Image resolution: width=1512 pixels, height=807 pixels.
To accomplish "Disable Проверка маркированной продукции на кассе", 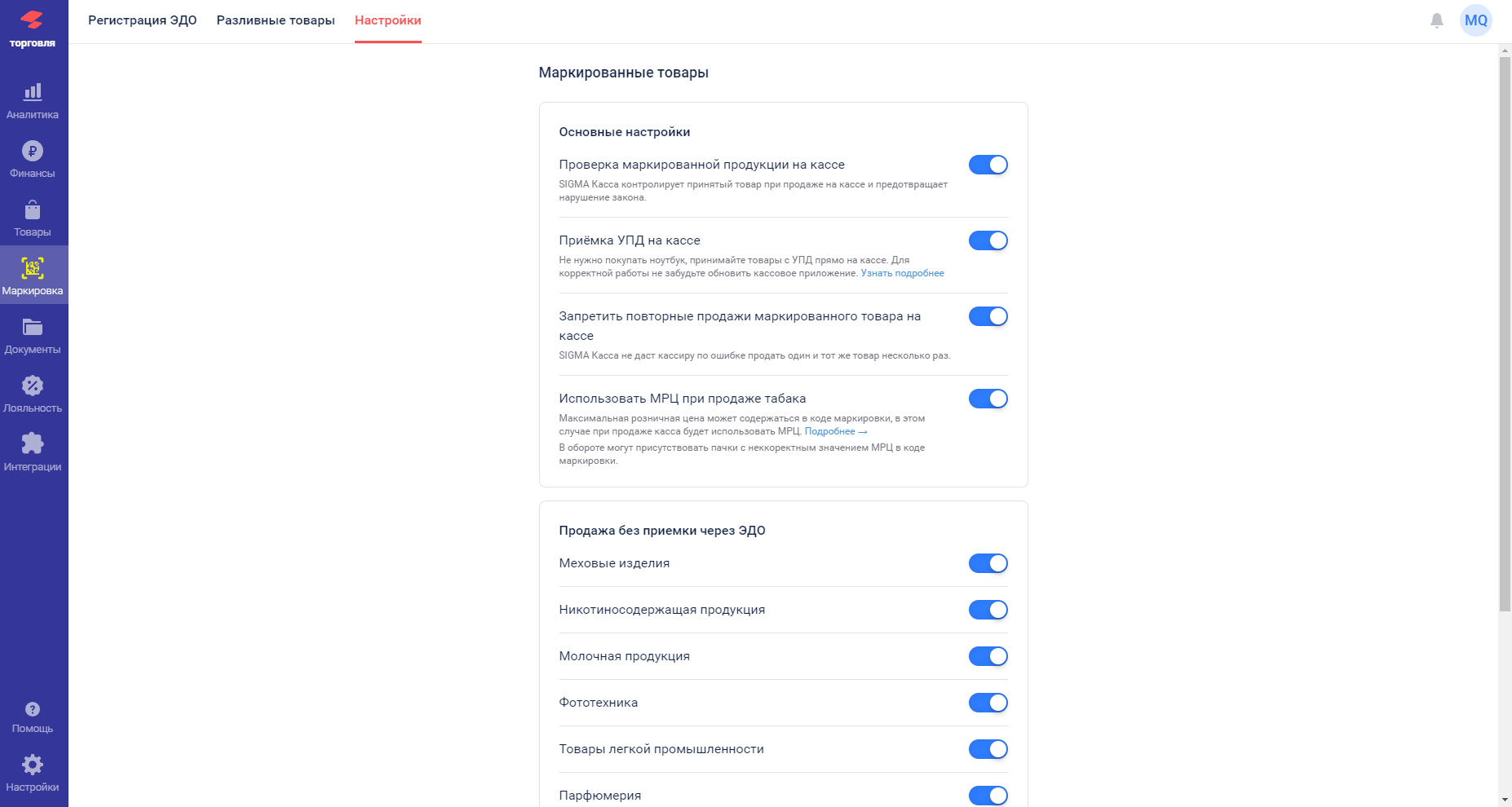I will point(988,165).
